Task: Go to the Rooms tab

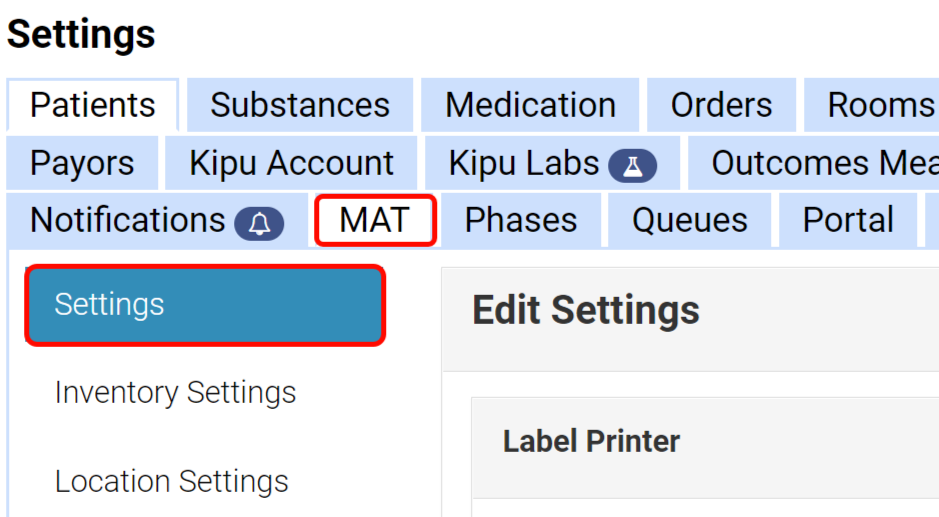Action: pyautogui.click(x=880, y=105)
